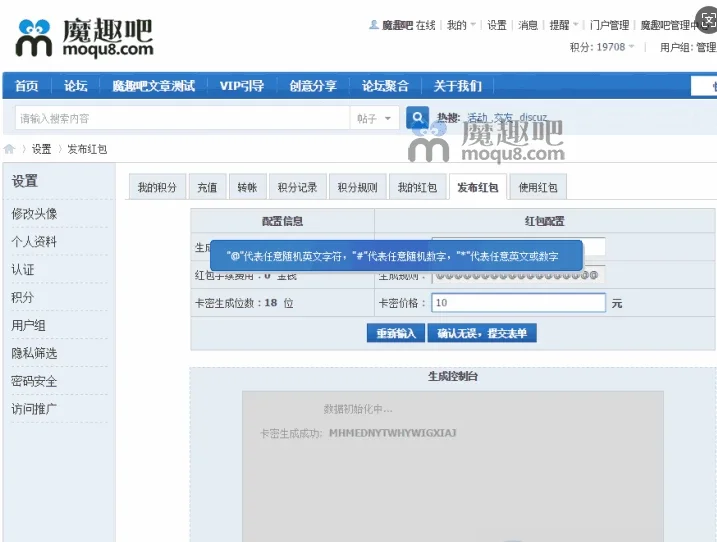Viewport: 717px width, 542px height.
Task: Open the 帖子 search type dropdown
Action: tap(374, 118)
